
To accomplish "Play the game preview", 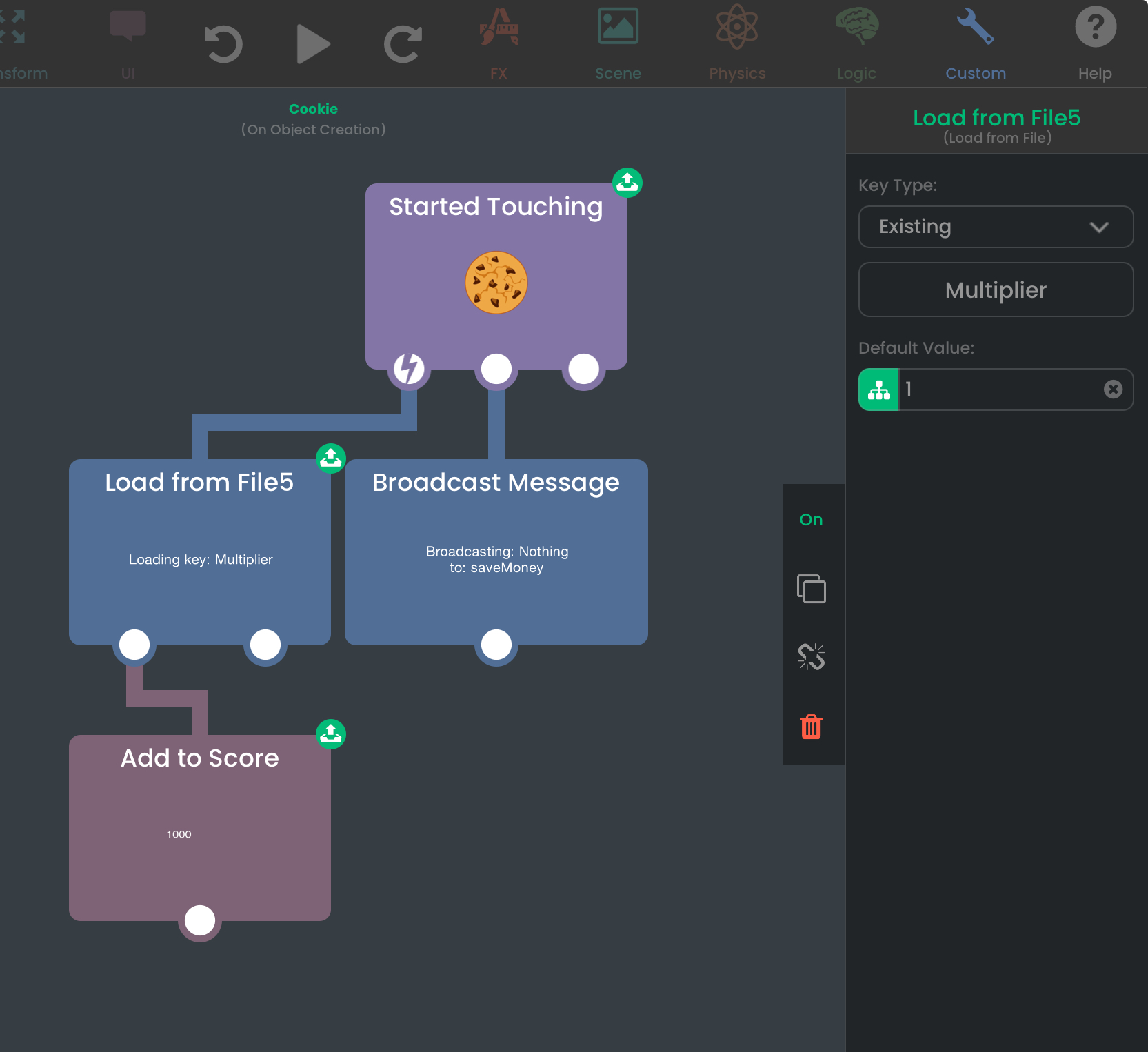I will click(313, 44).
